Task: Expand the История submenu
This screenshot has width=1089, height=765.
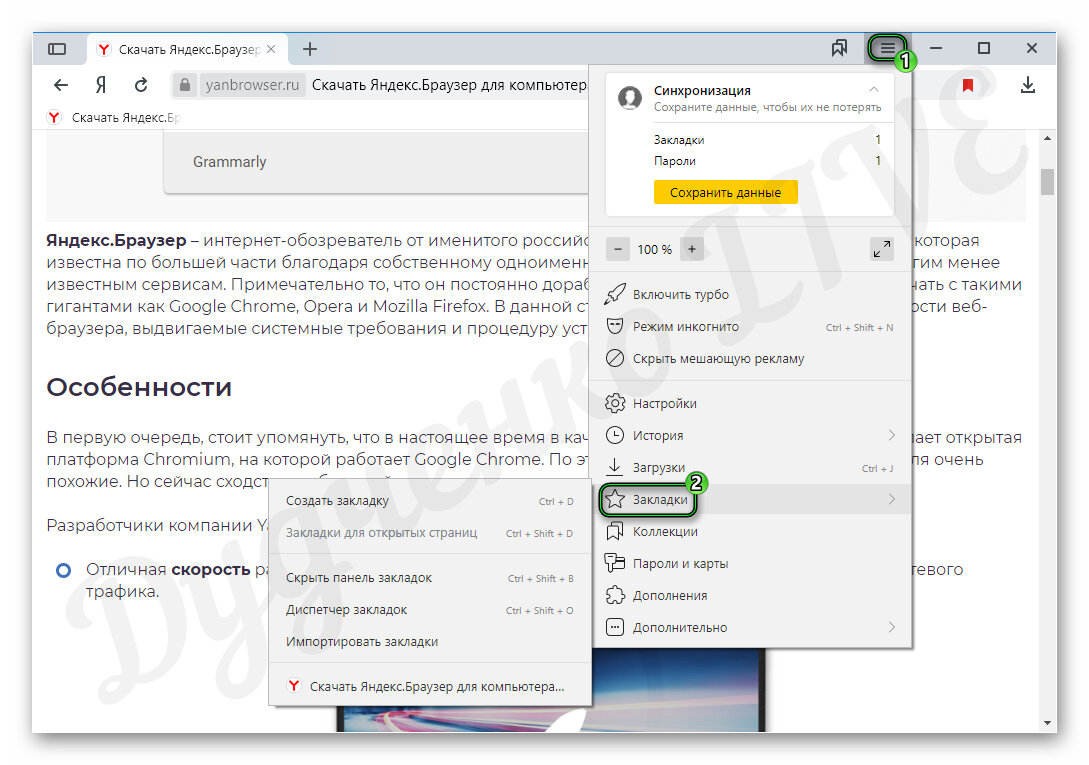Action: coord(749,436)
